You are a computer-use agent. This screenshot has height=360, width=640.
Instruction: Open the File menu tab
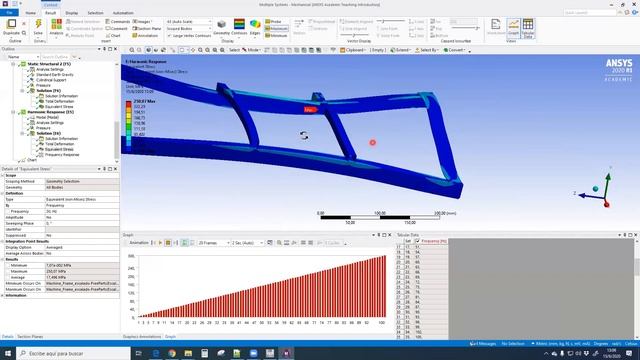click(9, 13)
